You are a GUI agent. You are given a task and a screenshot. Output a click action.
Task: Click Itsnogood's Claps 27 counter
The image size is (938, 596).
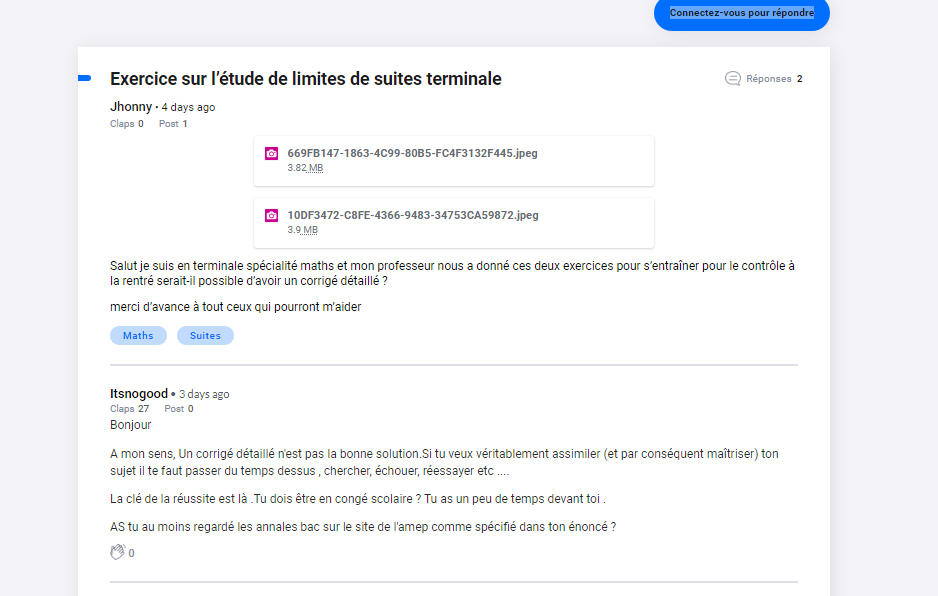click(x=129, y=409)
